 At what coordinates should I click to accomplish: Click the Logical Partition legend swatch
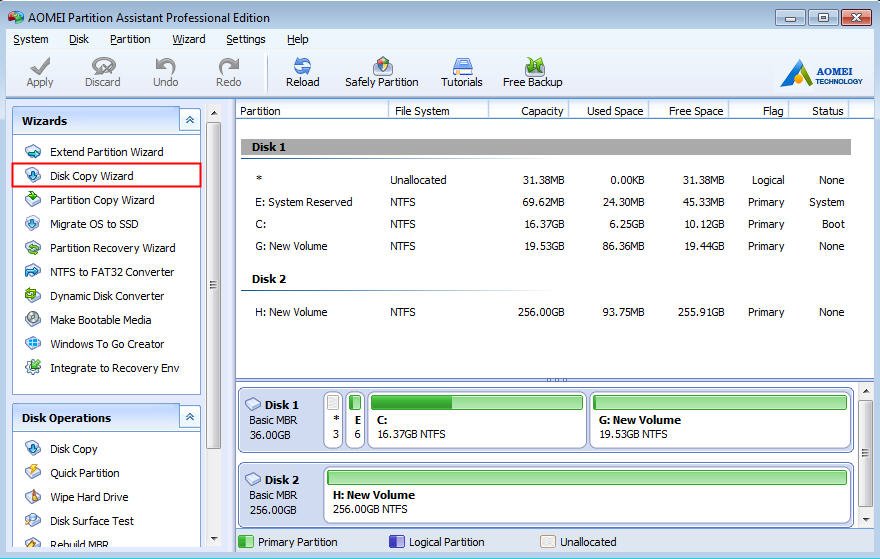coord(397,542)
